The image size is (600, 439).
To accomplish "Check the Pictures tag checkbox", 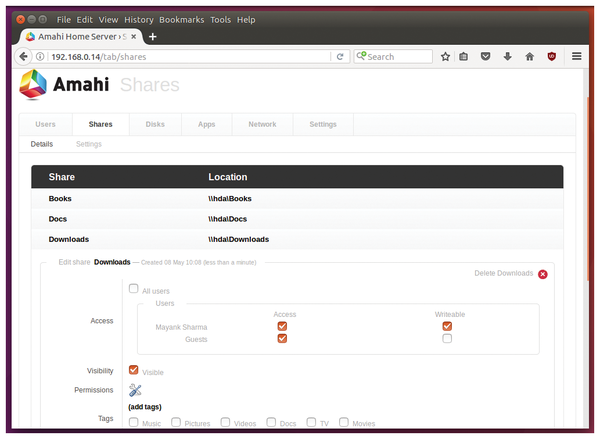I will point(176,422).
